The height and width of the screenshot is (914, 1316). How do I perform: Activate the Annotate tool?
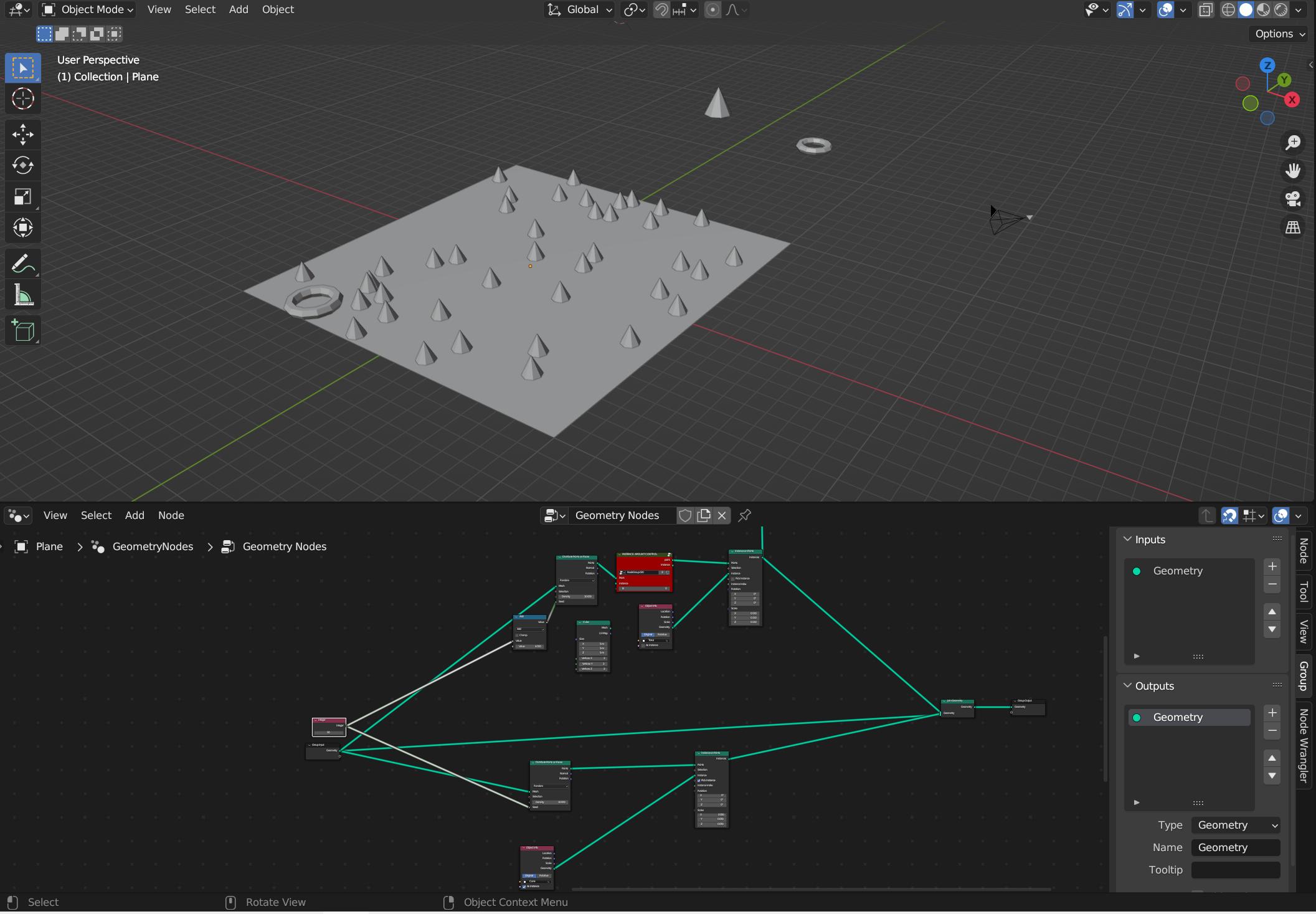[x=23, y=264]
